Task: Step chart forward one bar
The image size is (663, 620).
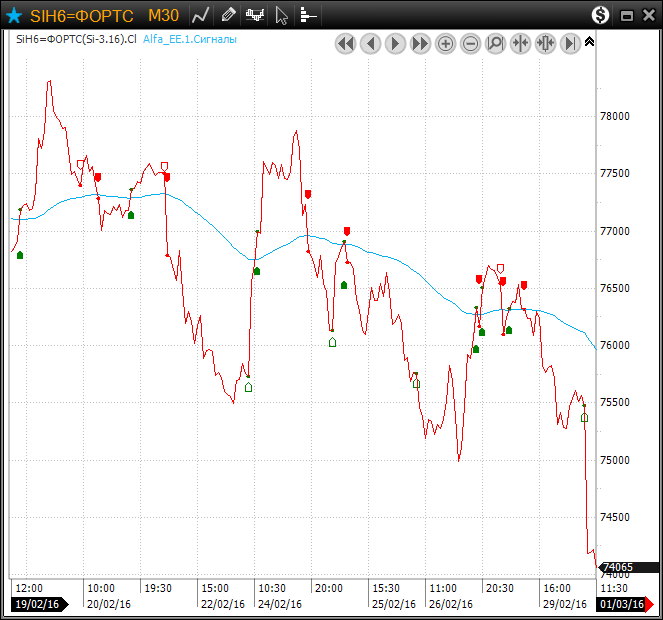Action: click(x=395, y=43)
